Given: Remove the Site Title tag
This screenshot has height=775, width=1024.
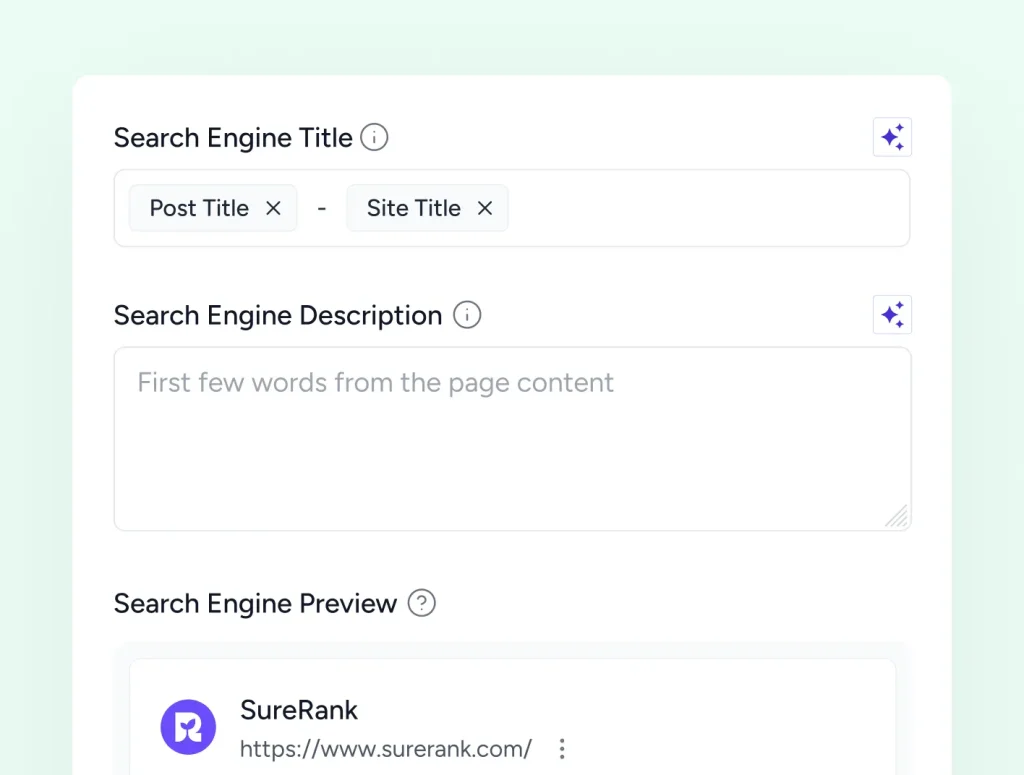Looking at the screenshot, I should tap(485, 208).
